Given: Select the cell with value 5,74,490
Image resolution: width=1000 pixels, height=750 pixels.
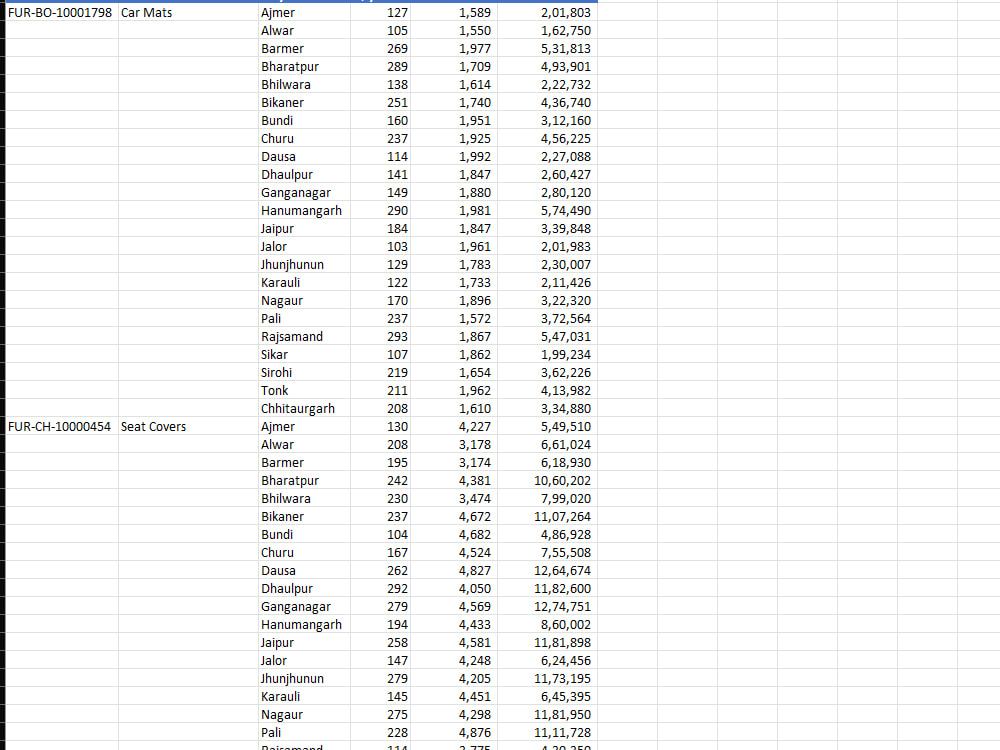Looking at the screenshot, I should (x=547, y=210).
